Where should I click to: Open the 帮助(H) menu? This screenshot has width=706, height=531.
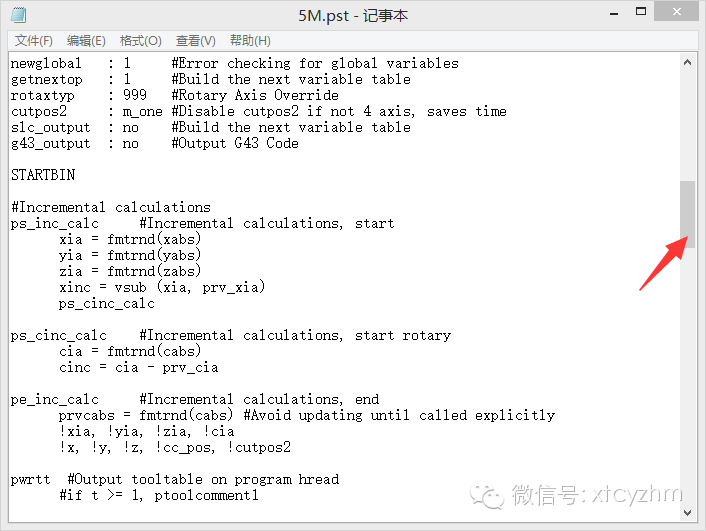(250, 40)
